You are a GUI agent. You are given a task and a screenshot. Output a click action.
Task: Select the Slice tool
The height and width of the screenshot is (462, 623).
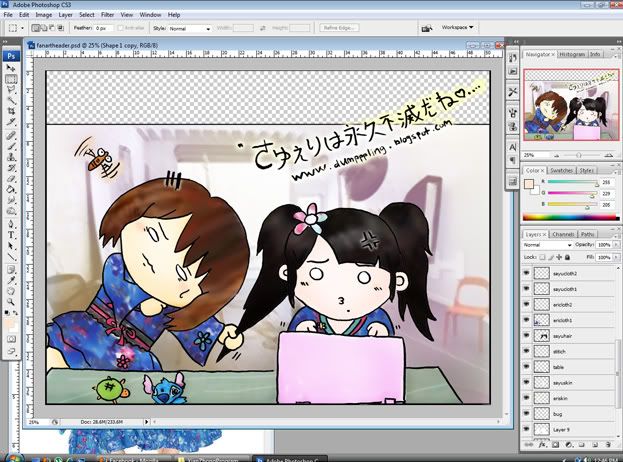(x=11, y=122)
